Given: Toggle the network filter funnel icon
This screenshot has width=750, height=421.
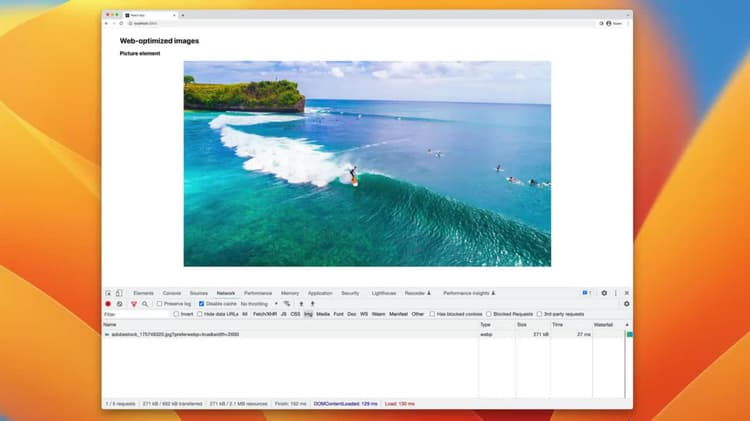Looking at the screenshot, I should coord(134,304).
